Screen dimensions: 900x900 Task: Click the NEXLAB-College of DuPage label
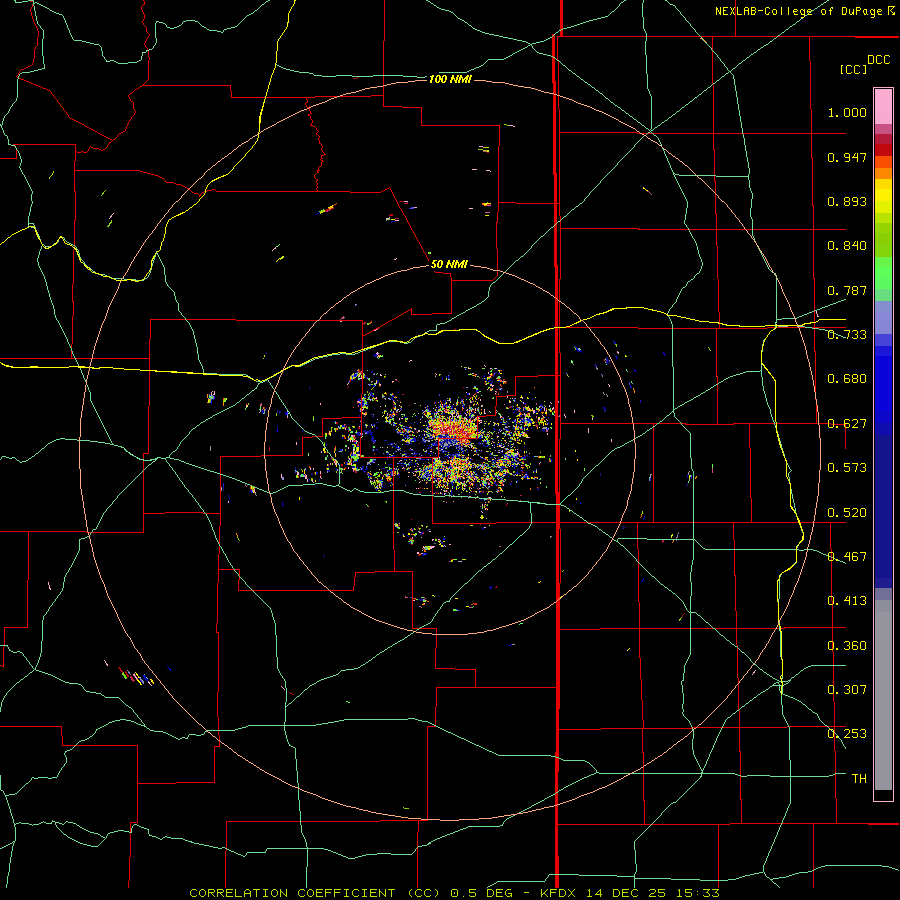(804, 11)
